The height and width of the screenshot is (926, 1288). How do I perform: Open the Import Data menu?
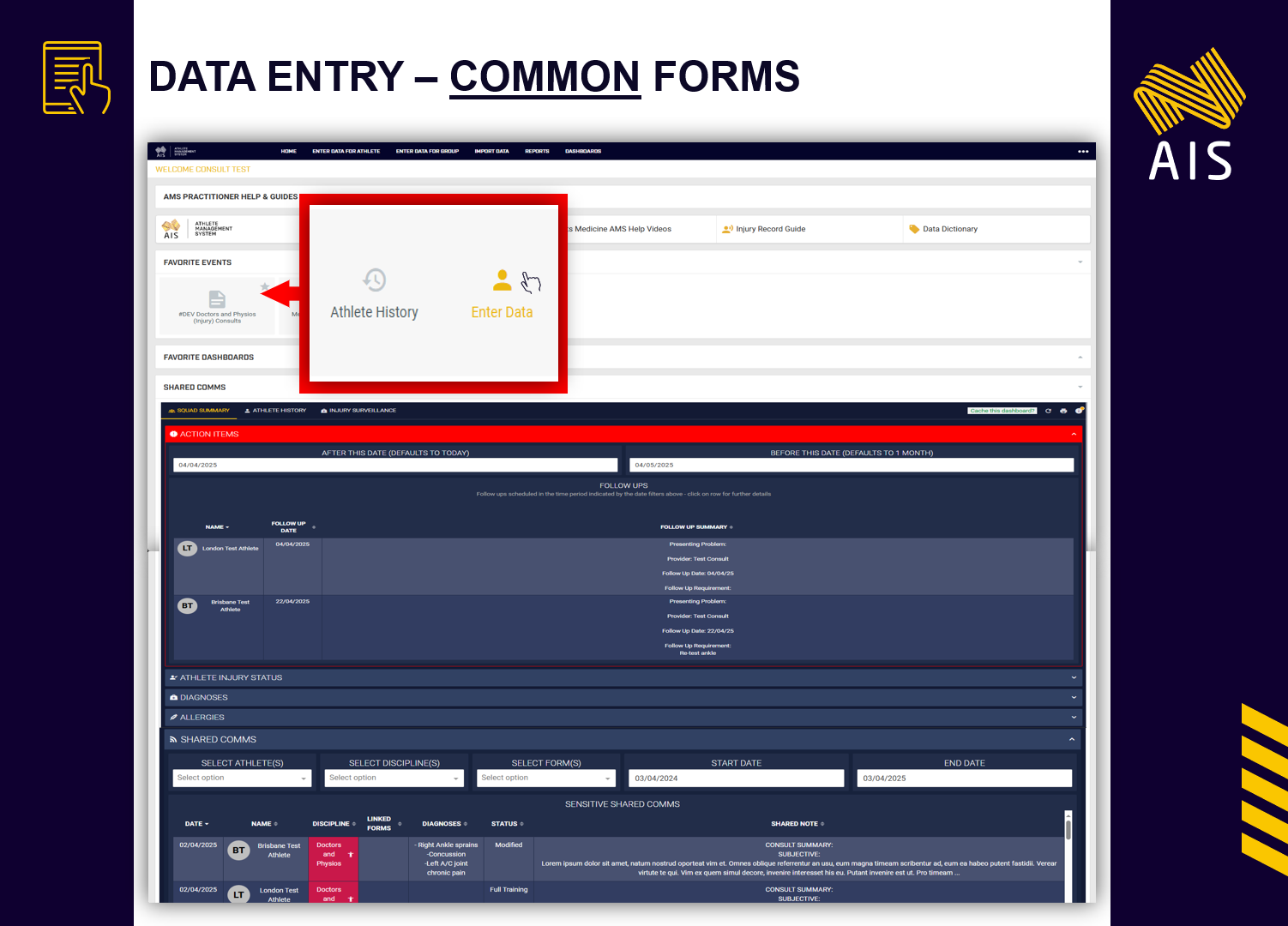pyautogui.click(x=492, y=151)
